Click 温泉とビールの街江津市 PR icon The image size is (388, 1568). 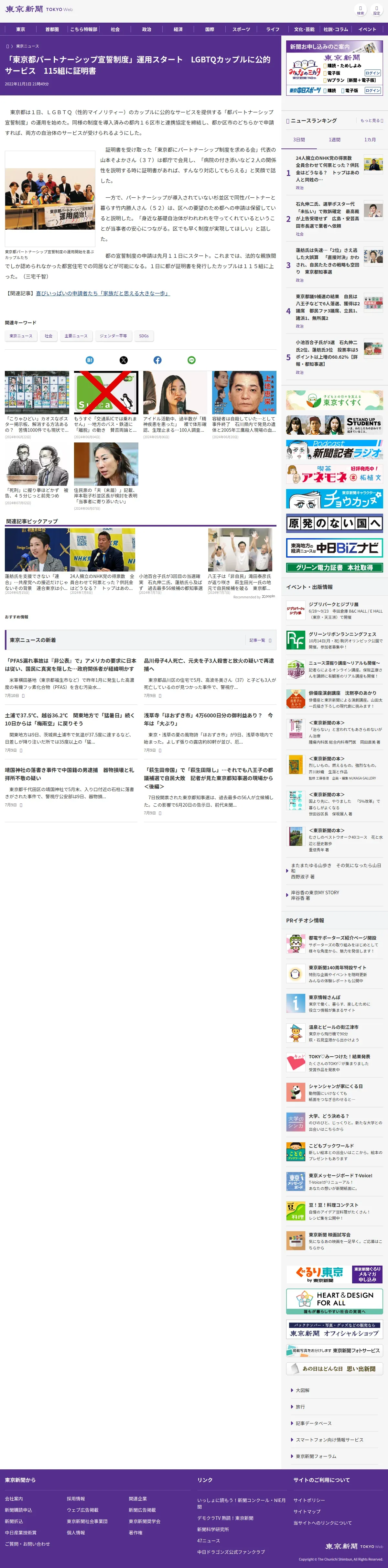296,1033
